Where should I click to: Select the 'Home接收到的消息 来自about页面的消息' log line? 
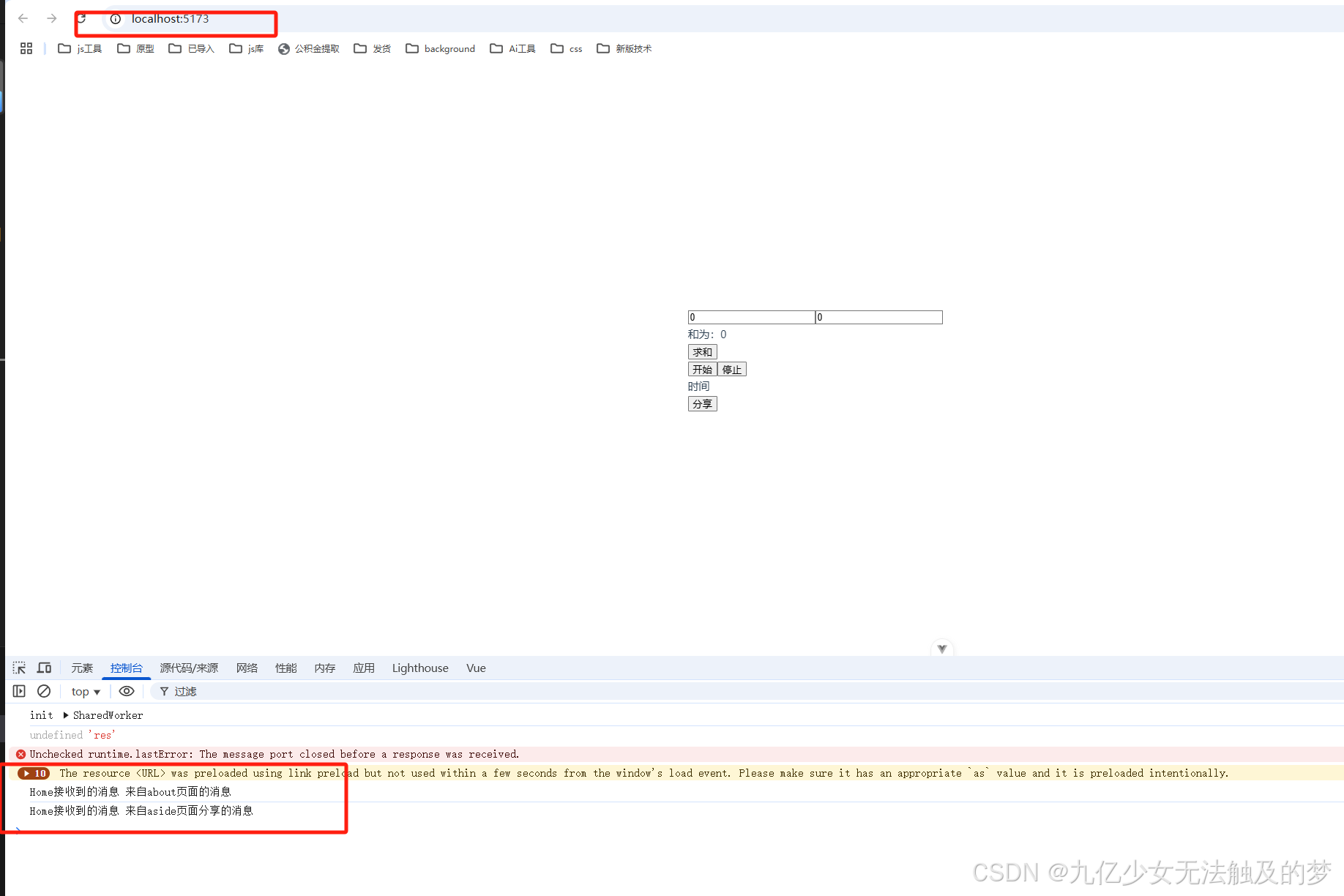point(130,792)
